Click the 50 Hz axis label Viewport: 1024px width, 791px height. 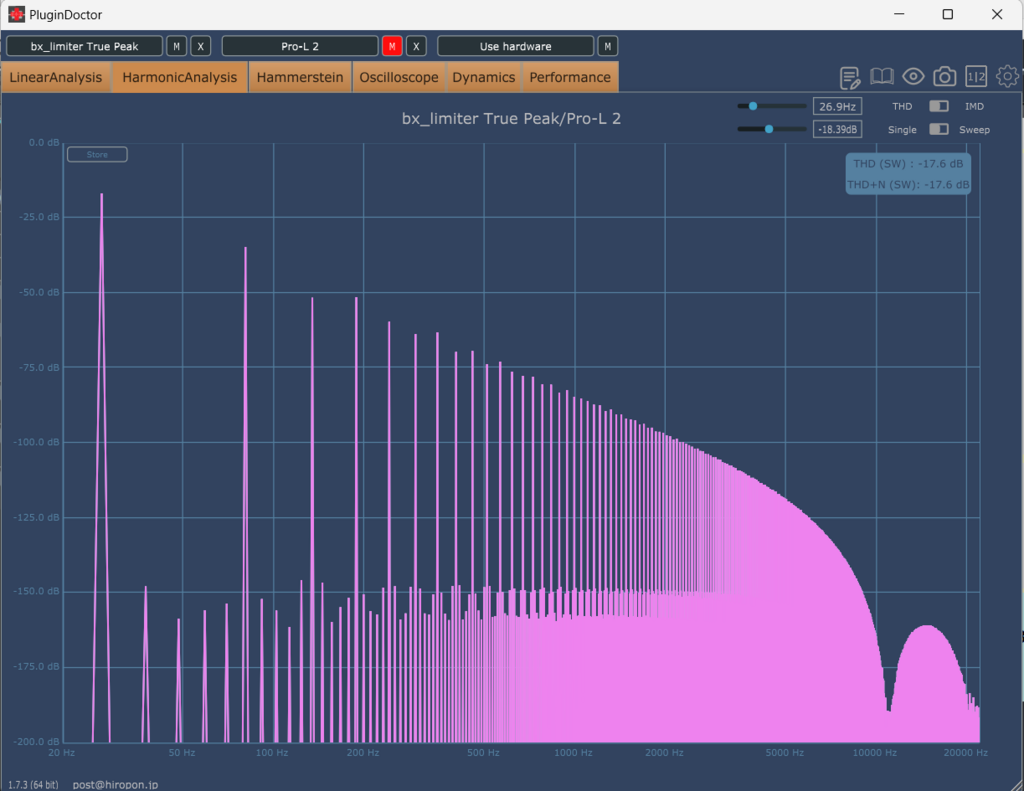point(182,752)
